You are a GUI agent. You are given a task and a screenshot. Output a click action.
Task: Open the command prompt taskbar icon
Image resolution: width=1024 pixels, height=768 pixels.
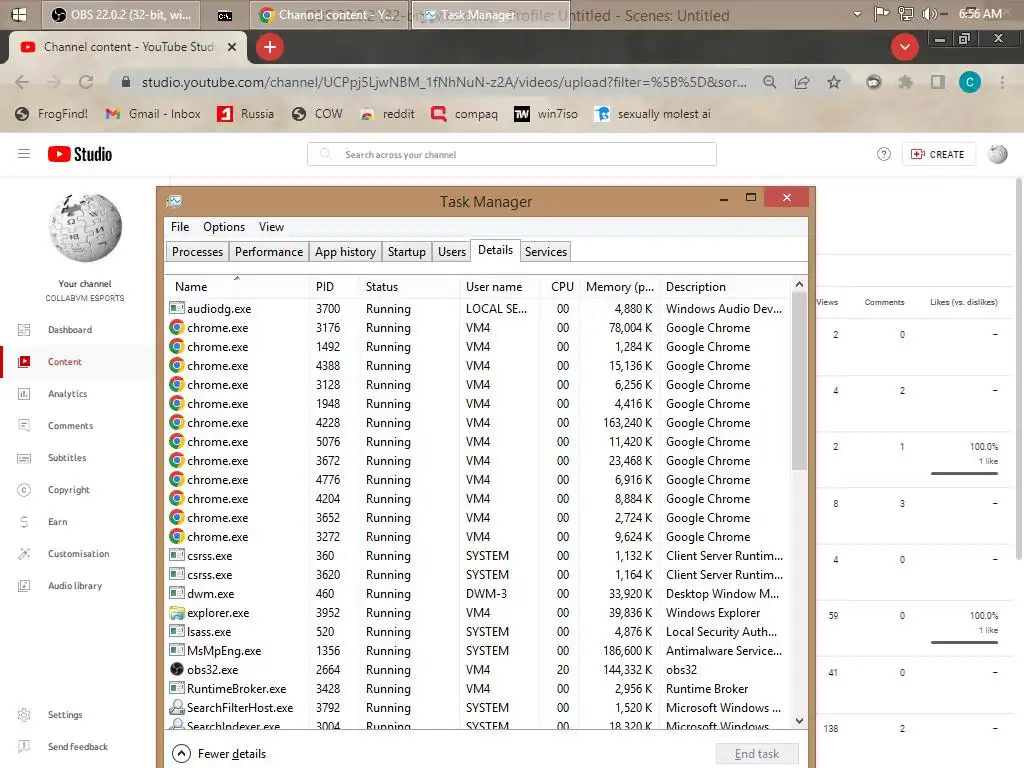click(225, 15)
